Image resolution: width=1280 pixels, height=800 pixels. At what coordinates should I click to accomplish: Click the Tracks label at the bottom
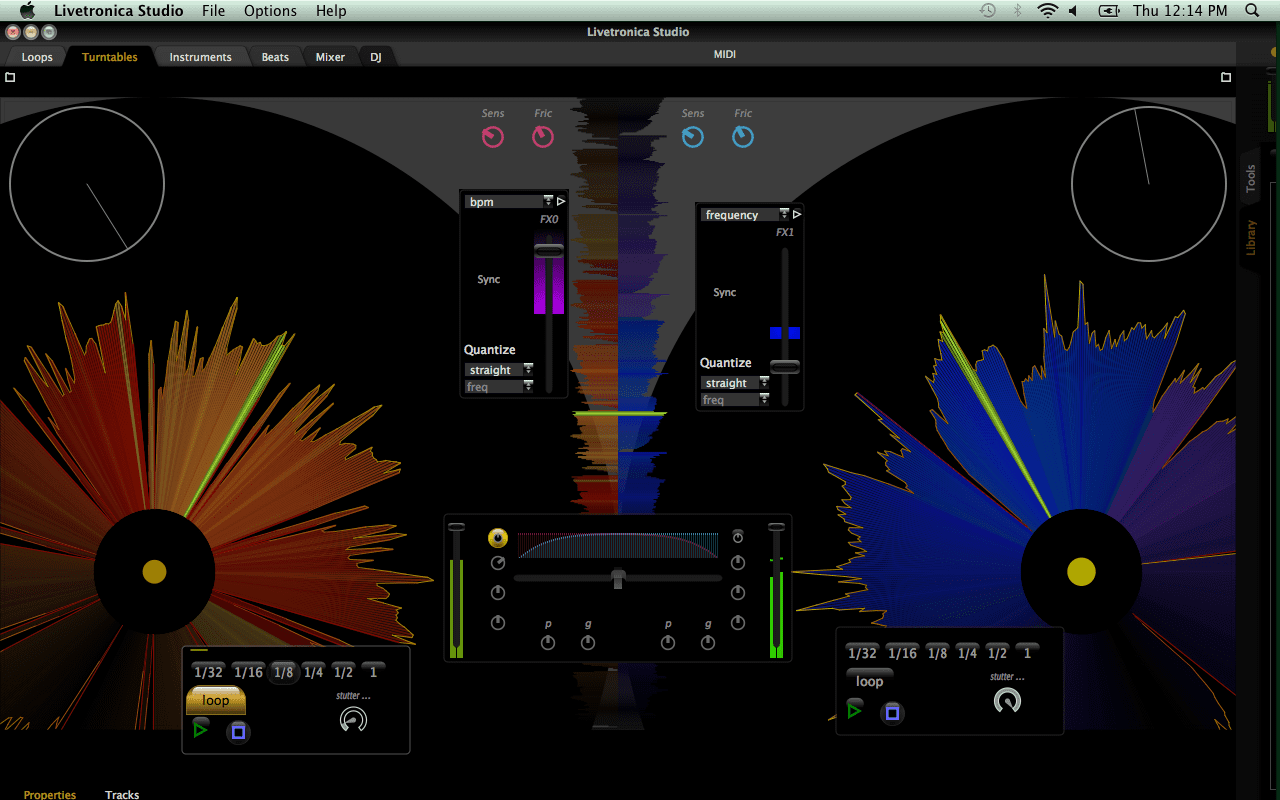coord(122,794)
